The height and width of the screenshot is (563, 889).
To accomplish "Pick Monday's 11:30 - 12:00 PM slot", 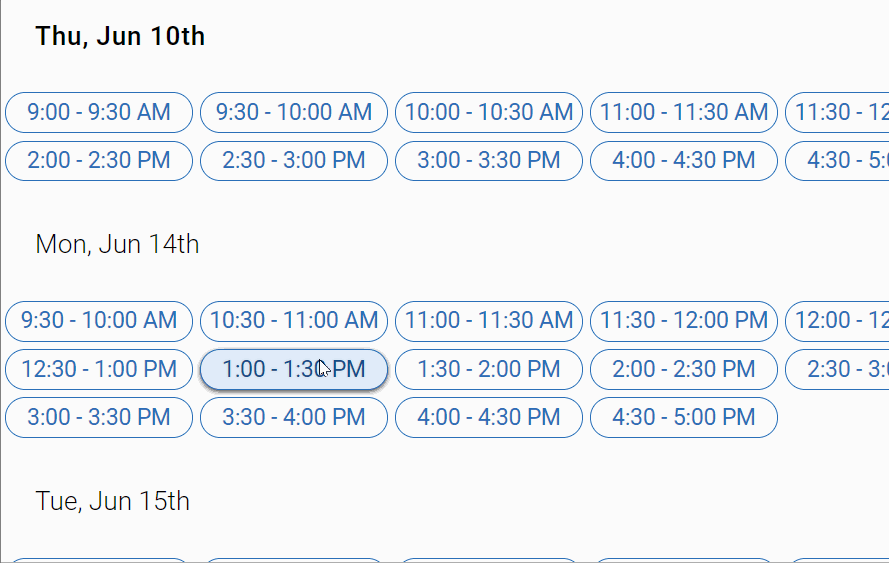I will click(x=684, y=321).
